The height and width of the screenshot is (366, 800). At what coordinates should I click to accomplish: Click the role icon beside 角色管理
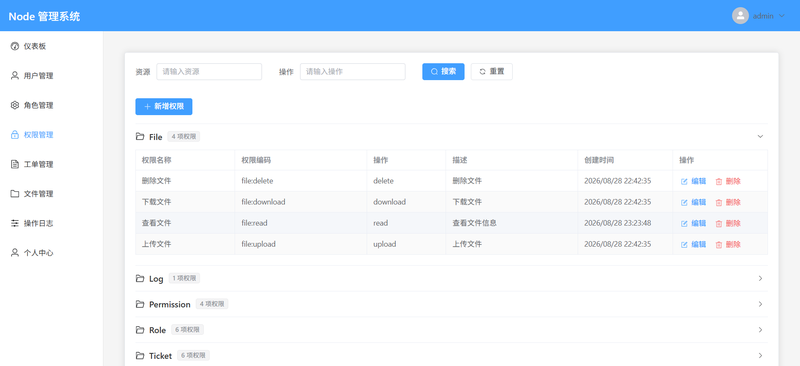(x=15, y=106)
